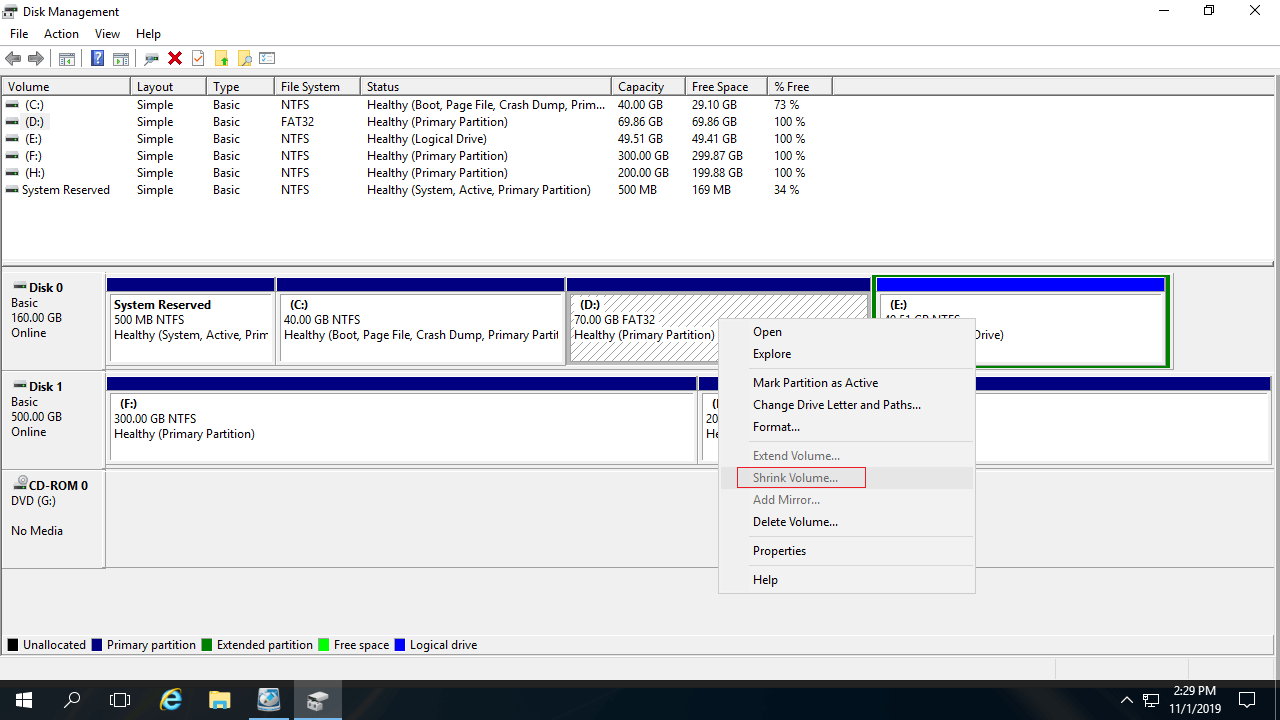Click the checklist settings icon in the toolbar
The width and height of the screenshot is (1280, 720).
point(267,59)
